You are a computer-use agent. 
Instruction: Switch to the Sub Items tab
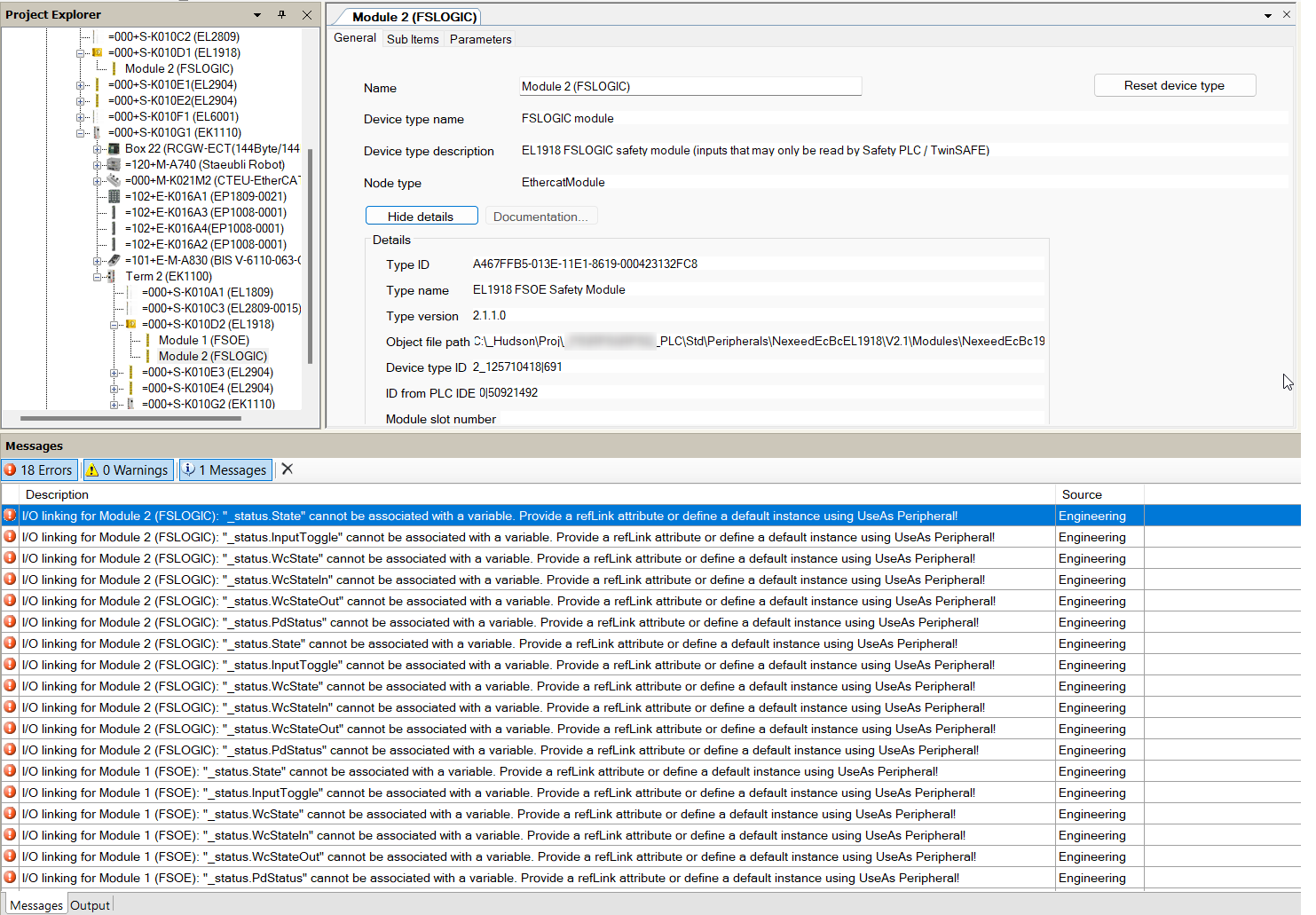coord(413,39)
